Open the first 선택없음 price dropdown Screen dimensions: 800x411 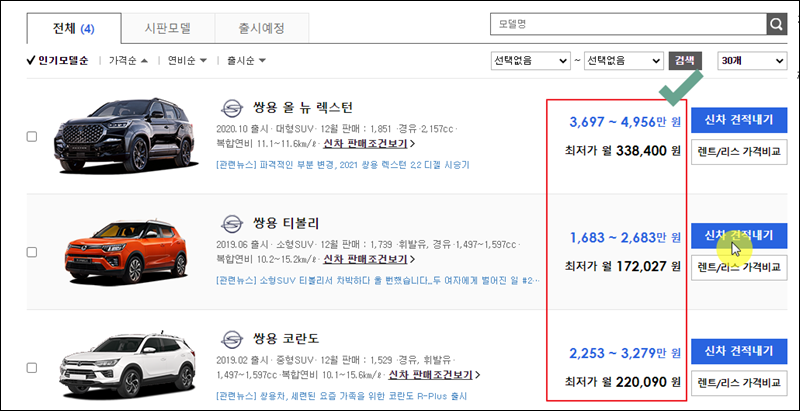point(530,61)
